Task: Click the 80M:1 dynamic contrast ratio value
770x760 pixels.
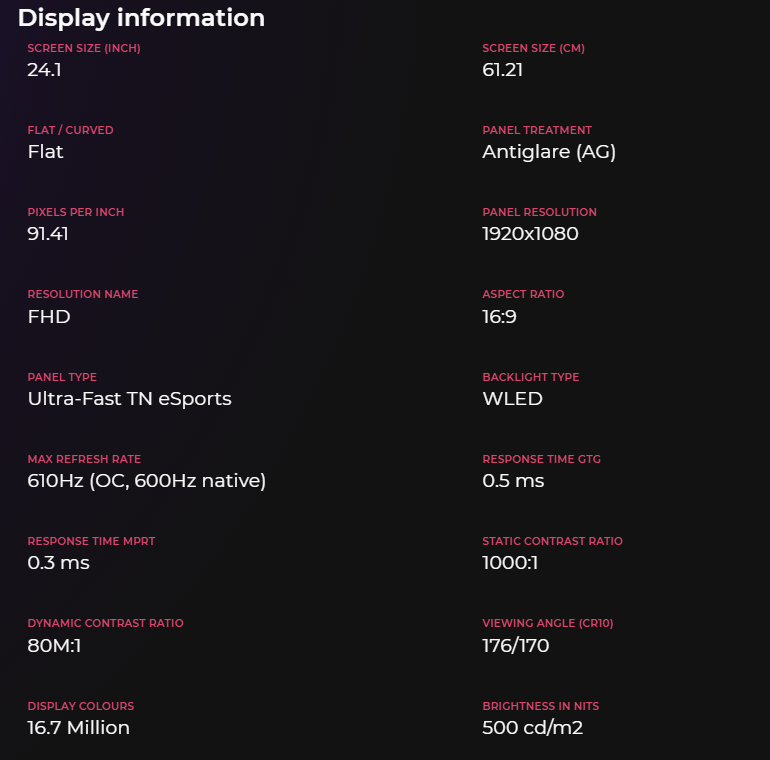Action: [54, 646]
